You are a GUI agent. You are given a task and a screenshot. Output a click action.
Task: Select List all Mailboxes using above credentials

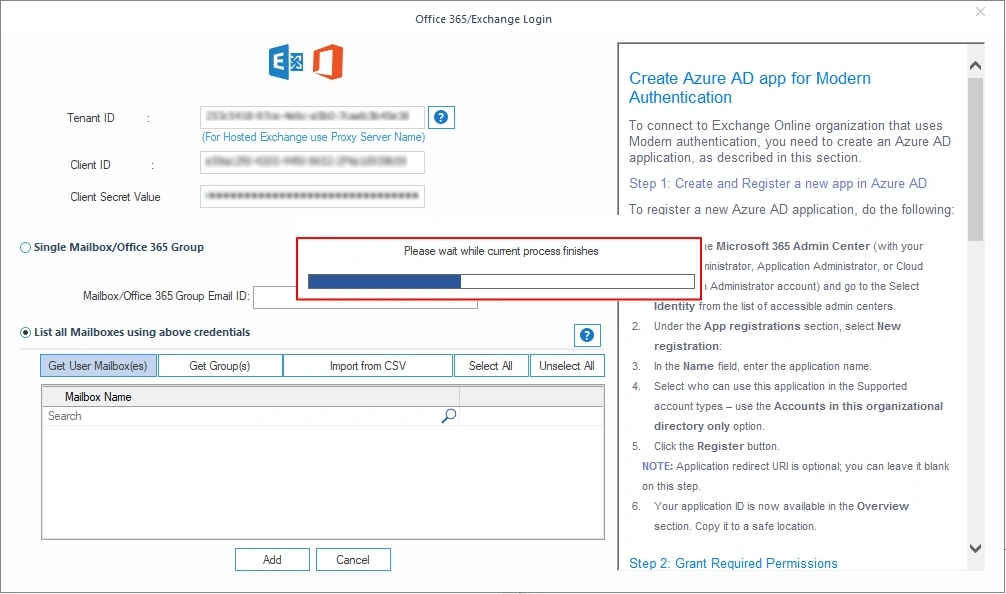[x=26, y=333]
